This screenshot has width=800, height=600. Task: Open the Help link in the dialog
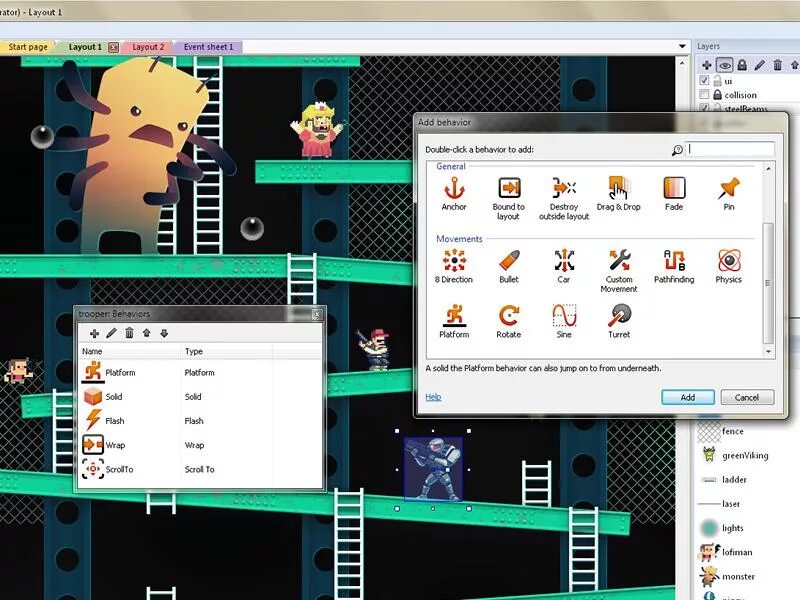(433, 397)
